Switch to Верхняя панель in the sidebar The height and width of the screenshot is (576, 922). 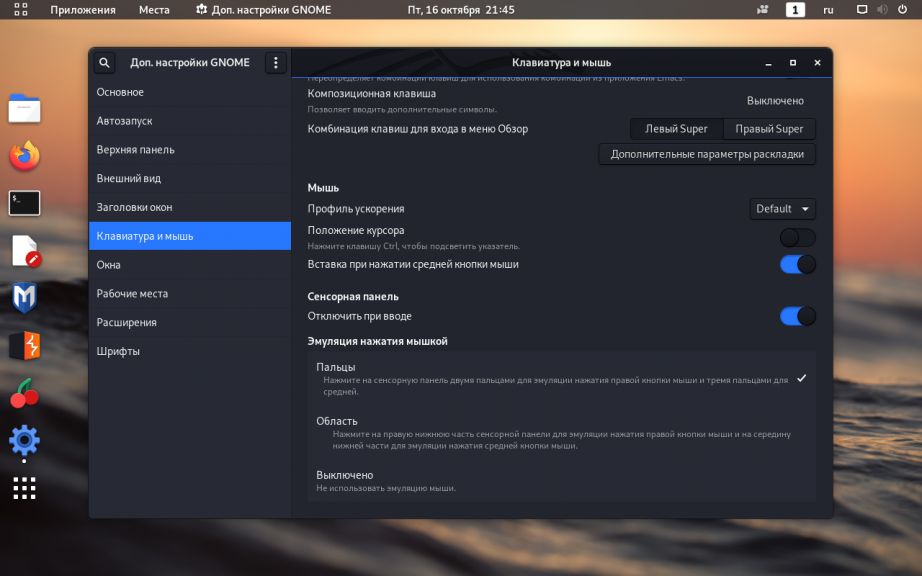(x=190, y=150)
